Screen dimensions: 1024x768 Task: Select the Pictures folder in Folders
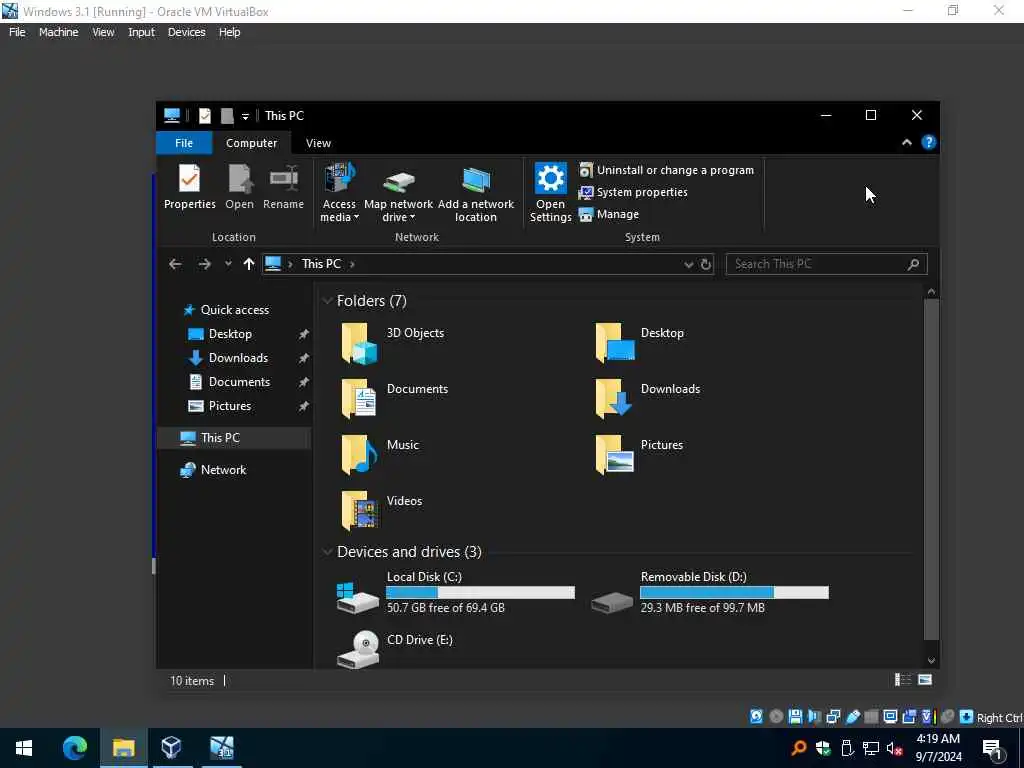click(639, 455)
